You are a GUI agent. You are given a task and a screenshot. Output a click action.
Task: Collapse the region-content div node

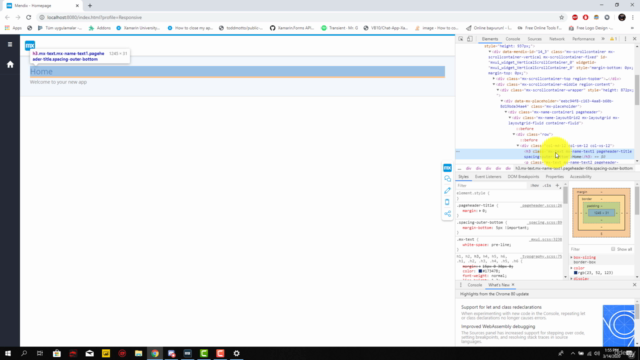coord(494,84)
